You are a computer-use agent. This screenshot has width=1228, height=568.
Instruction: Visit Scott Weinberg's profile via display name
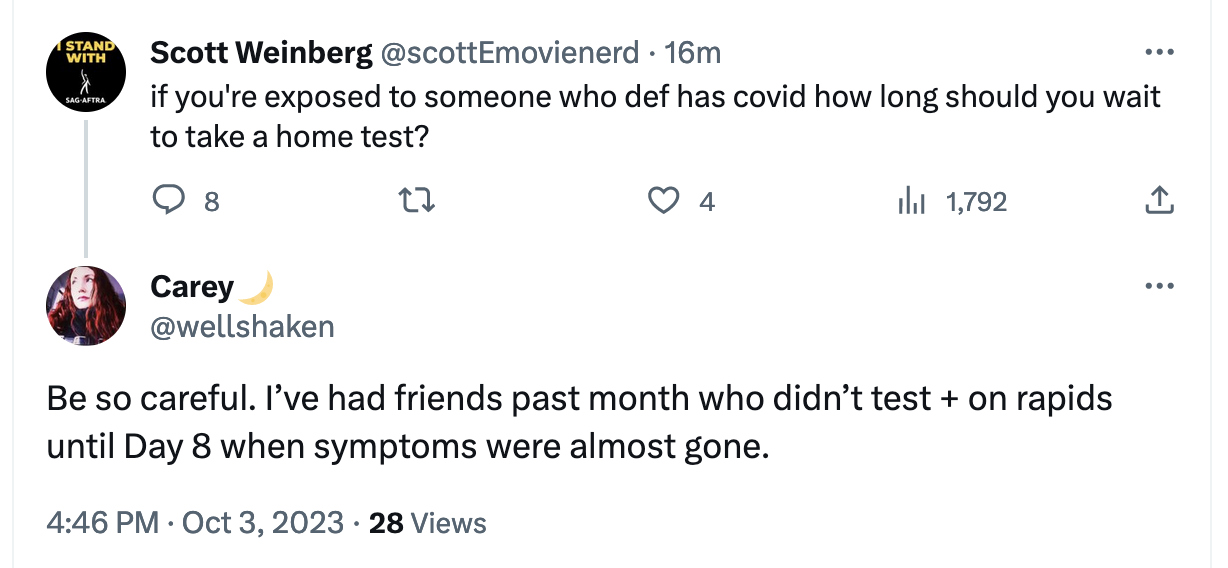point(261,52)
